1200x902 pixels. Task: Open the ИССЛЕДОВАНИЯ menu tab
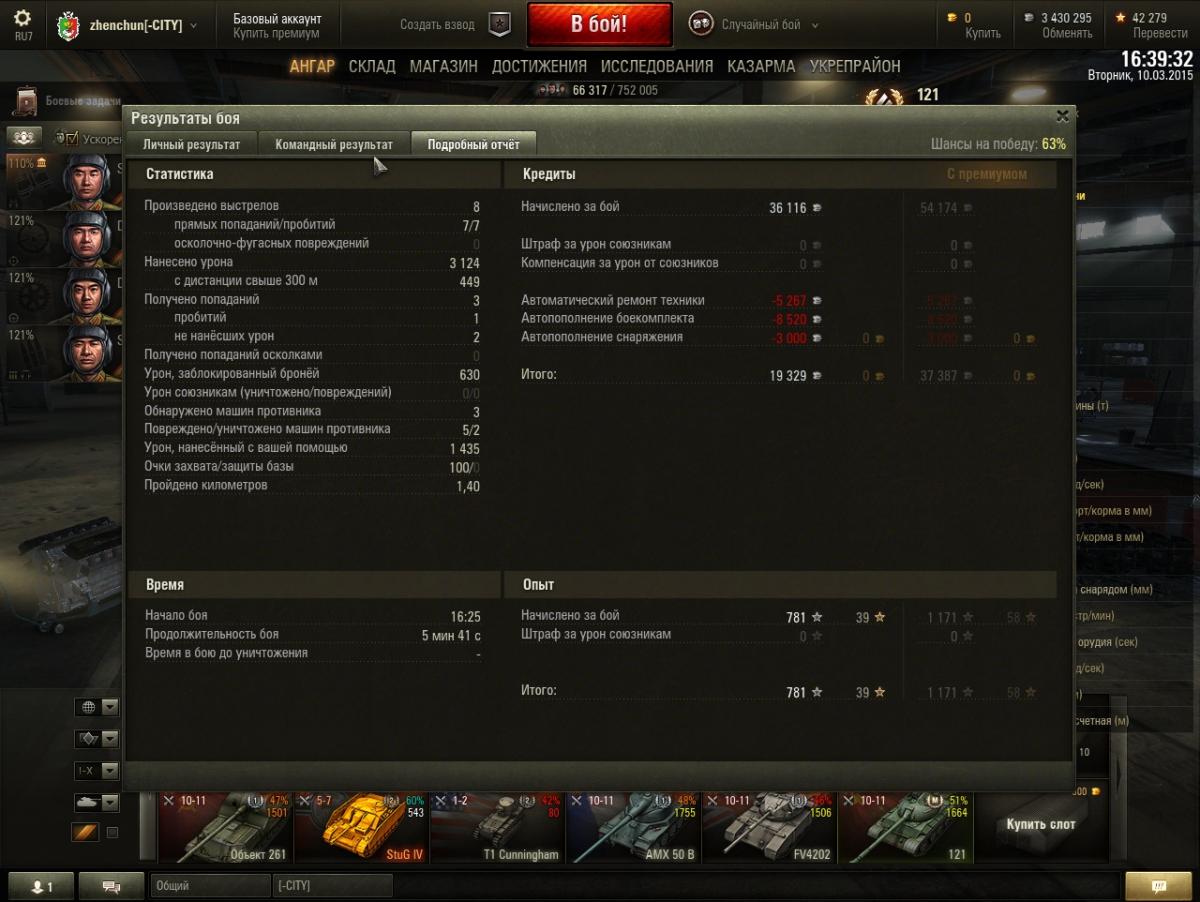click(x=657, y=66)
